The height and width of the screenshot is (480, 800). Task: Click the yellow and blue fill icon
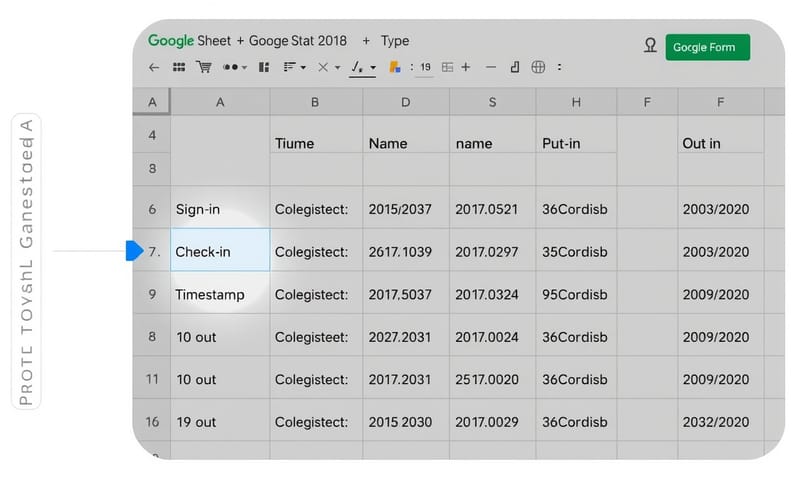(394, 67)
